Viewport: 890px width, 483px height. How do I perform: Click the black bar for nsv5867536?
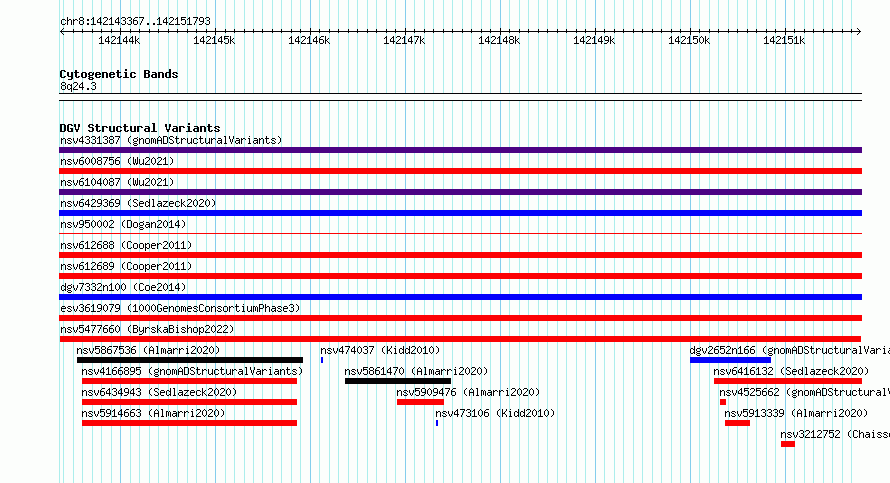(x=190, y=360)
